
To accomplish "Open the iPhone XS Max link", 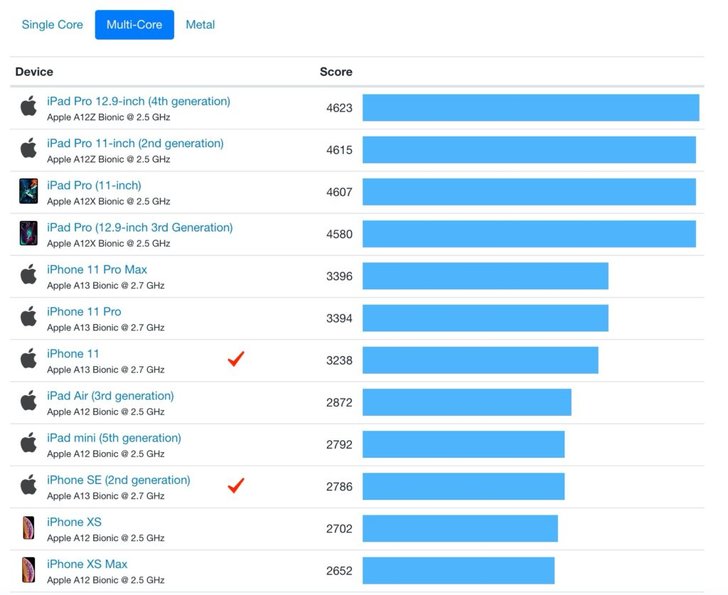I will tap(87, 564).
